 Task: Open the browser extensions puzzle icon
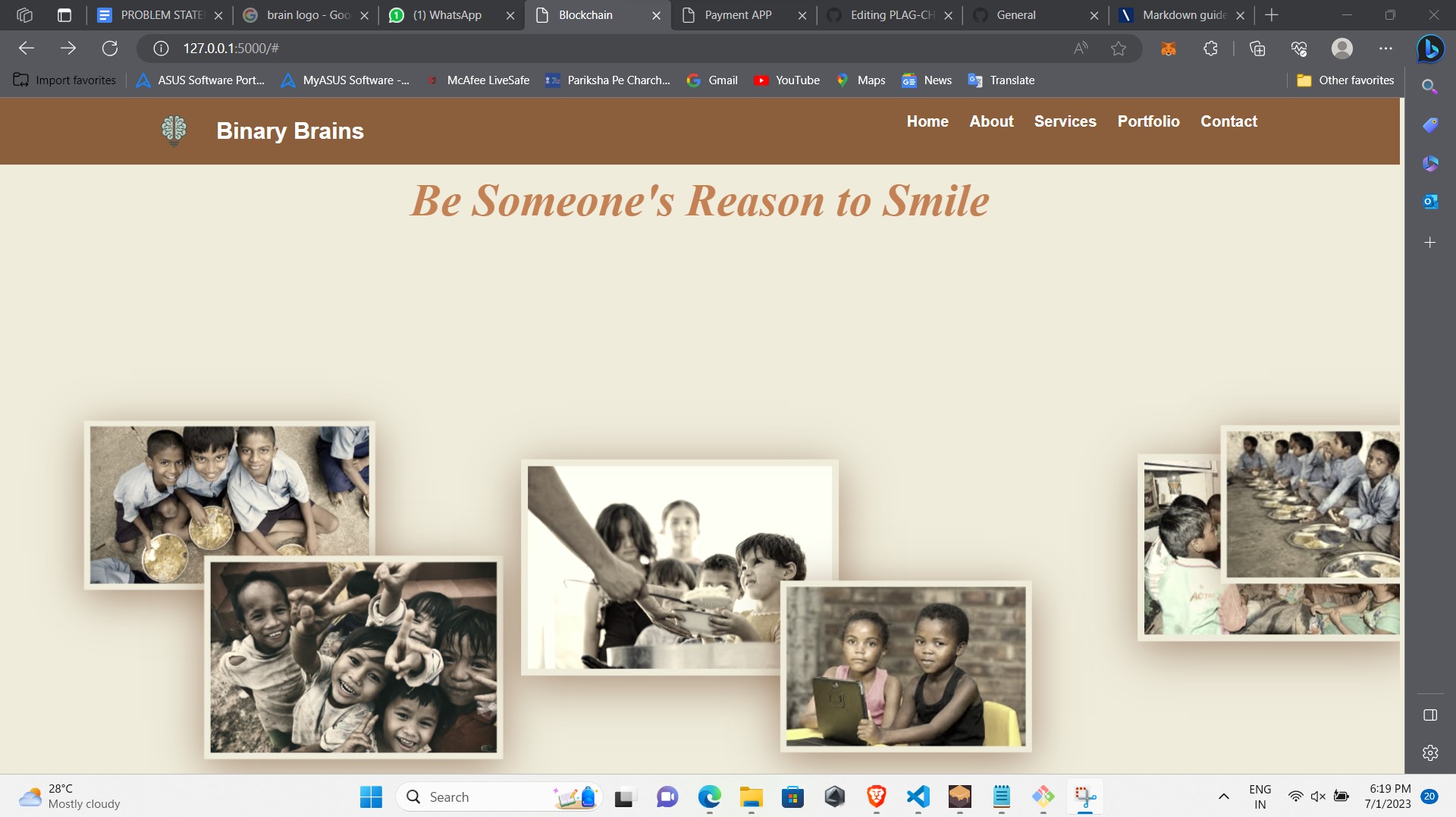1210,48
